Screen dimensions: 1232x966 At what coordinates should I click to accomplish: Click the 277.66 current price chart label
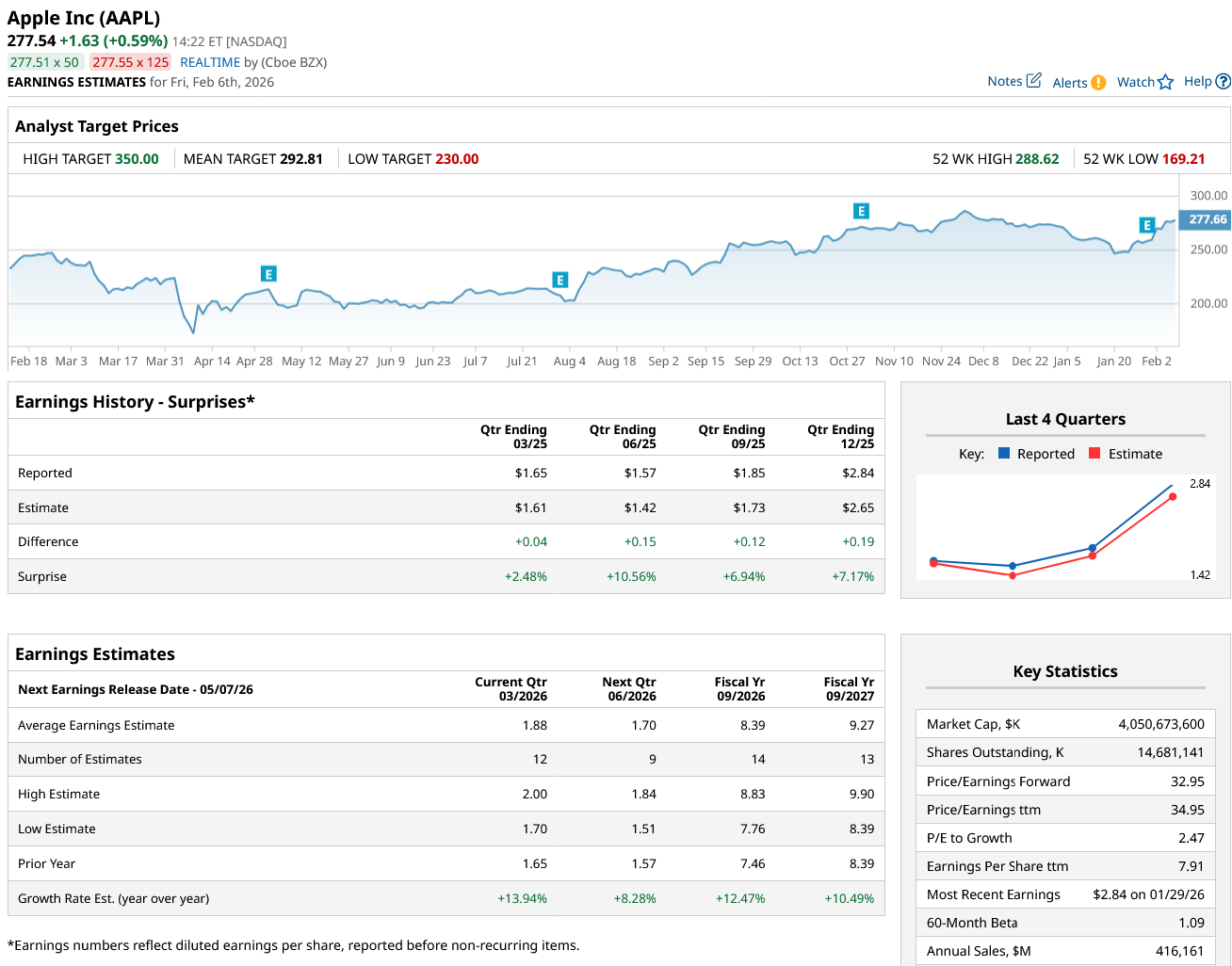point(1206,219)
